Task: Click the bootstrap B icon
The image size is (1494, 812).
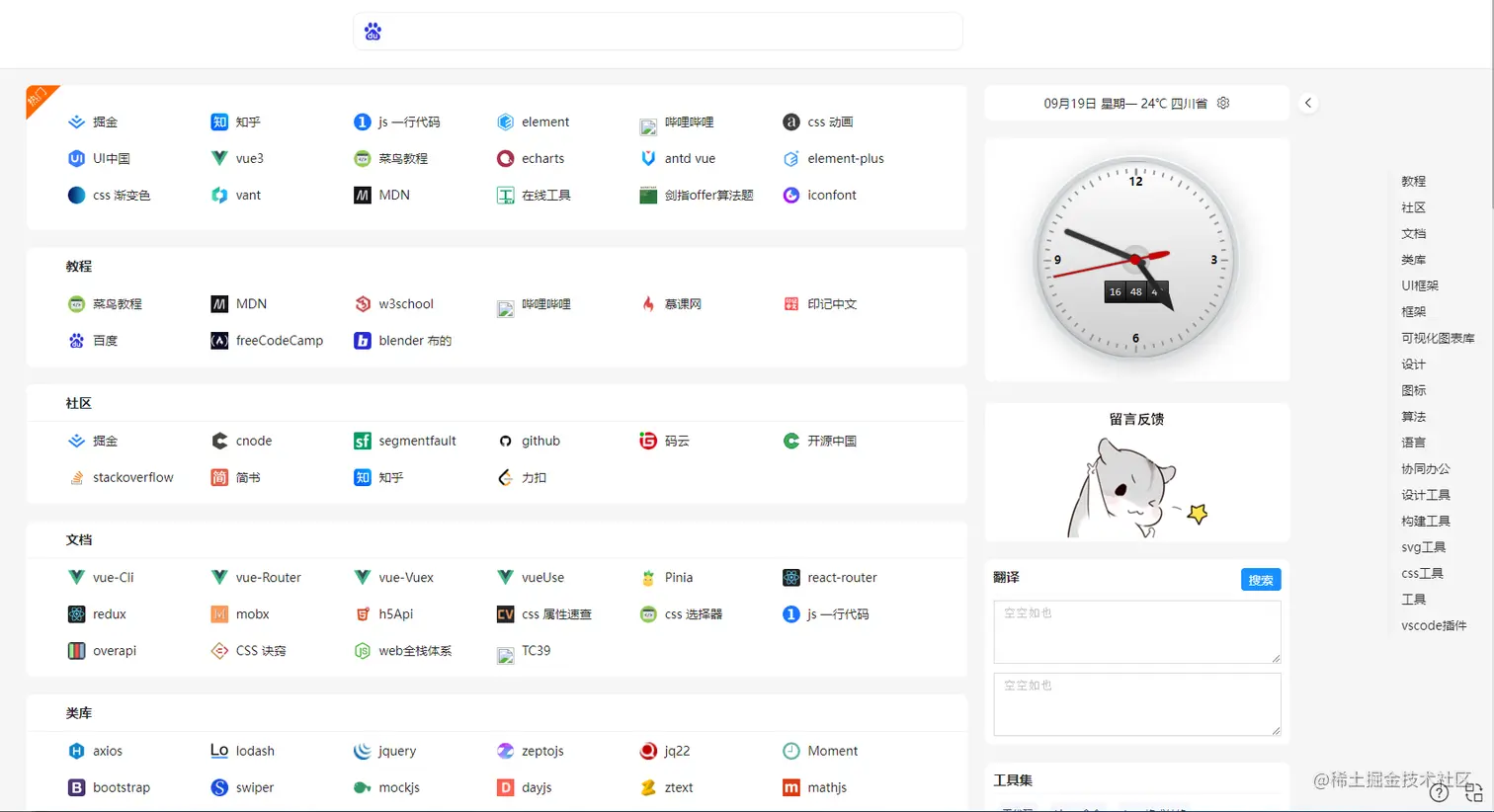Action: pyautogui.click(x=76, y=787)
